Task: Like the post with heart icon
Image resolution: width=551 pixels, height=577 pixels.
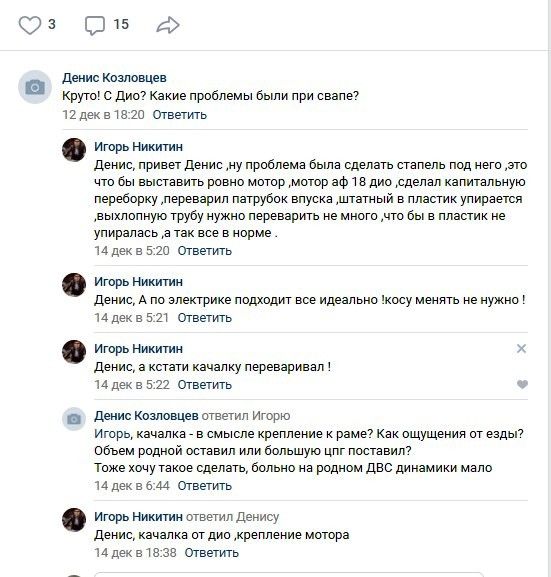Action: click(29, 25)
